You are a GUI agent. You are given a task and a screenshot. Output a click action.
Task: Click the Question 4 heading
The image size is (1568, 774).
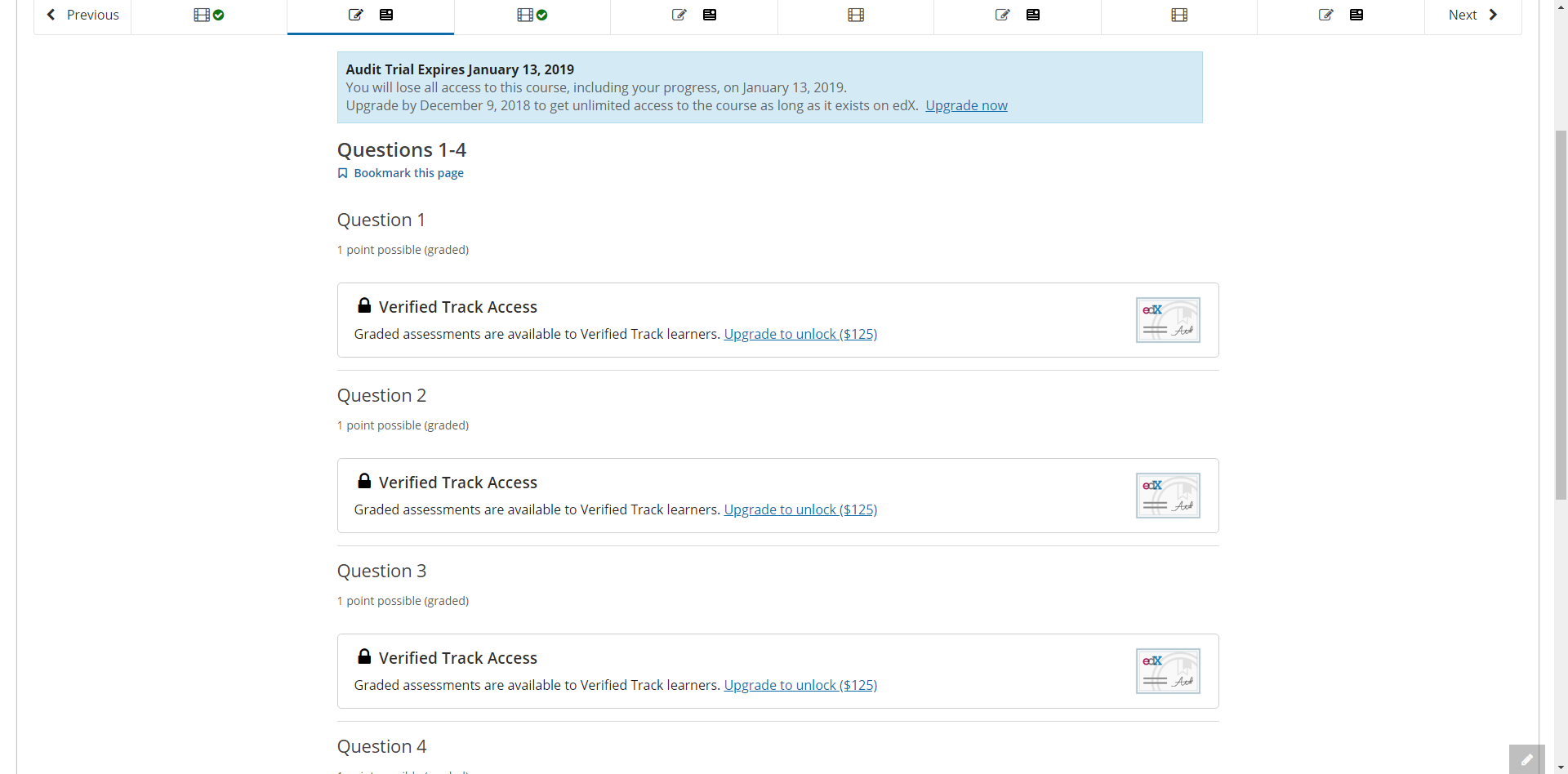point(381,746)
